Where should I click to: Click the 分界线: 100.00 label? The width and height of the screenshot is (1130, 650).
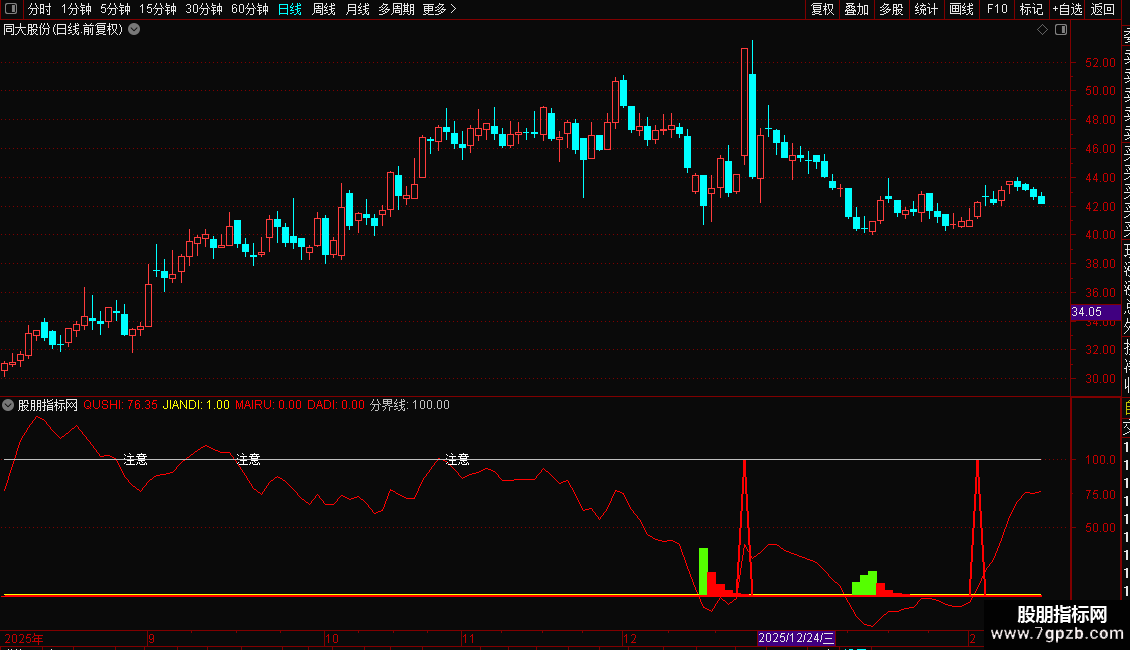(409, 405)
